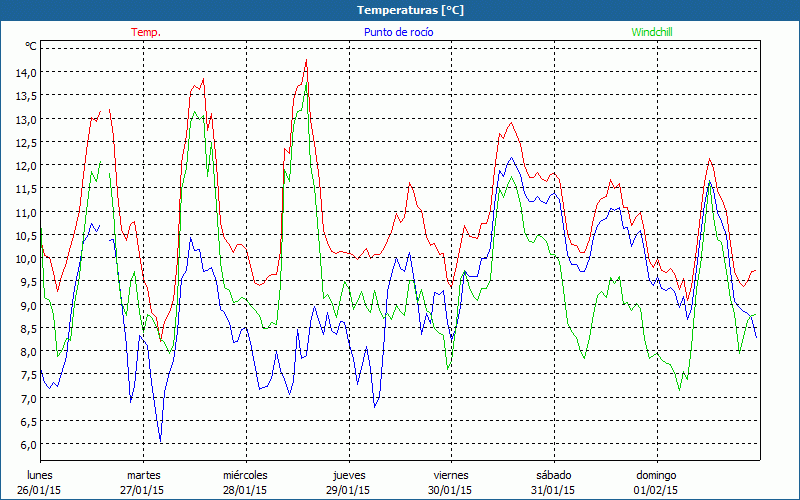Select the red "Temp." legend label
The width and height of the screenshot is (800, 500).
pyautogui.click(x=146, y=32)
